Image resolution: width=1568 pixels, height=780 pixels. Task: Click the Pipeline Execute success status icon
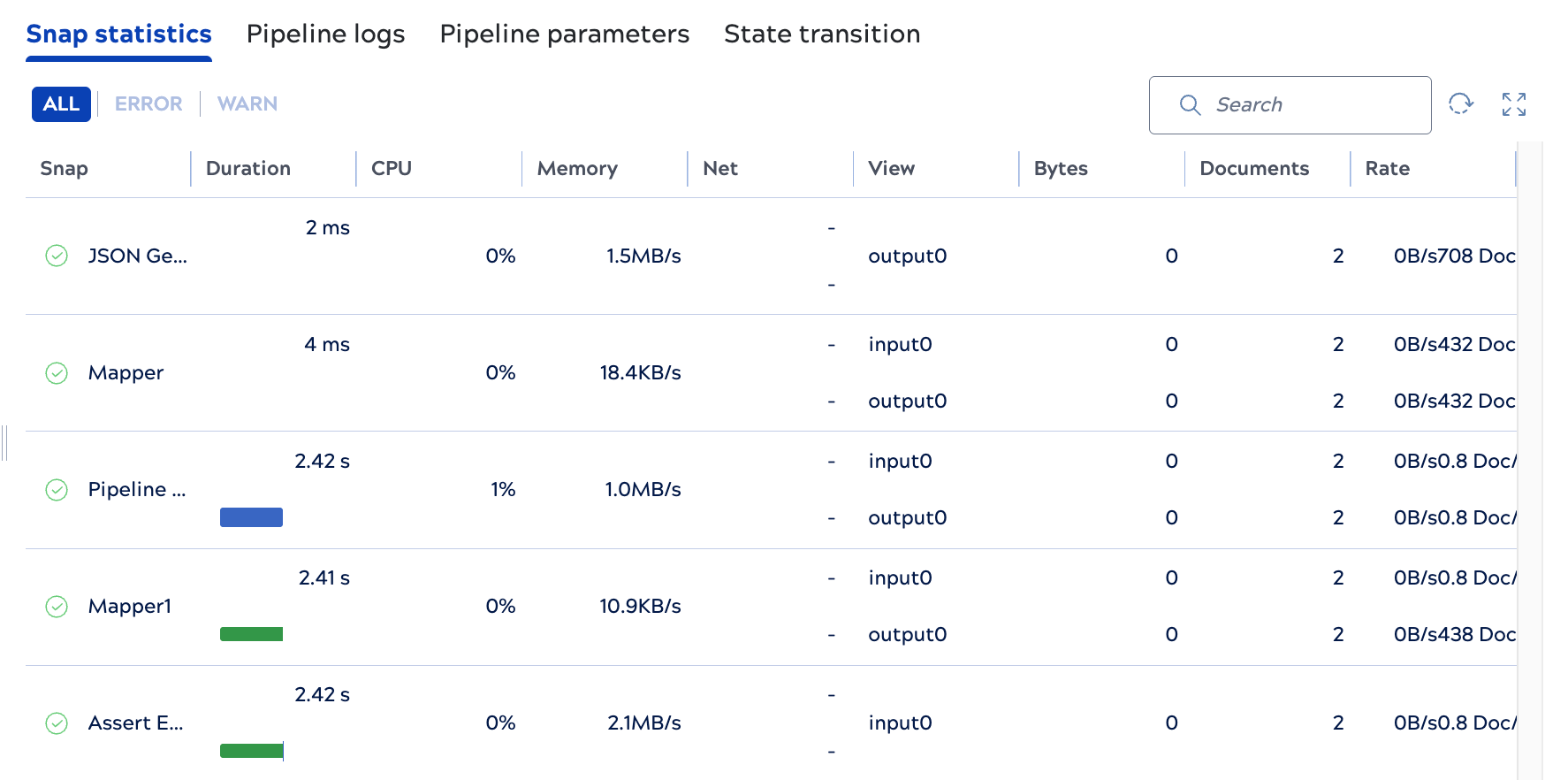tap(57, 490)
